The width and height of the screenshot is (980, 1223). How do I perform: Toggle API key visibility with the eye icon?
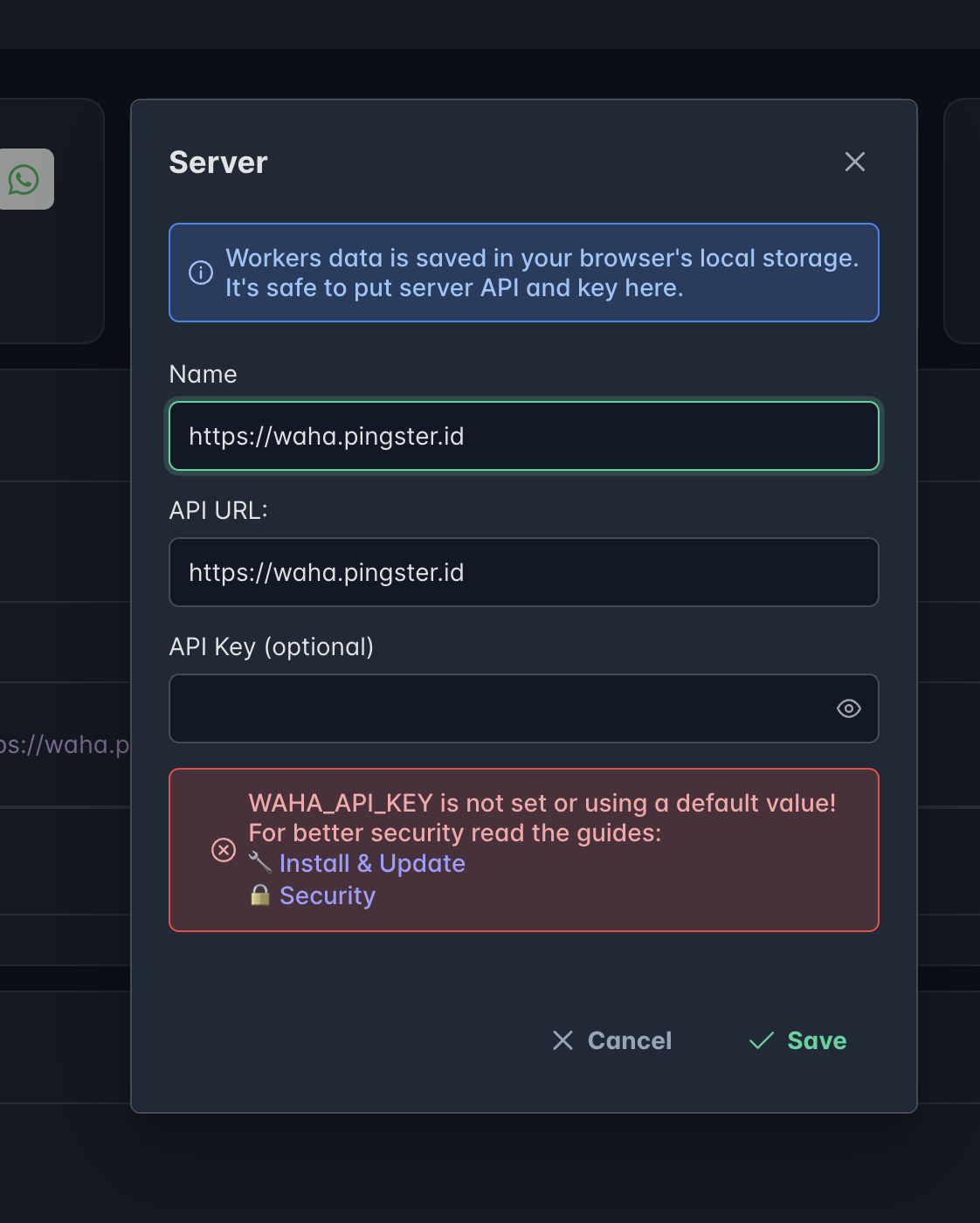click(848, 708)
